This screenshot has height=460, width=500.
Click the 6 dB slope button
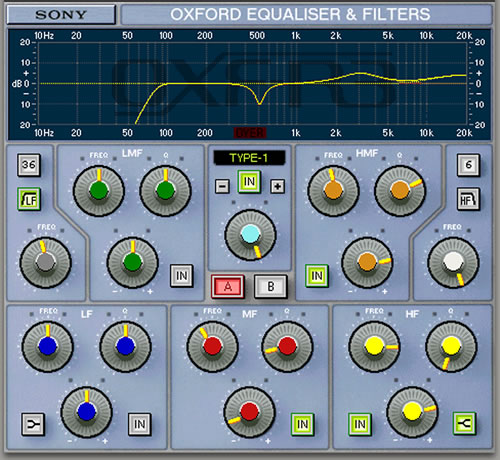(468, 165)
